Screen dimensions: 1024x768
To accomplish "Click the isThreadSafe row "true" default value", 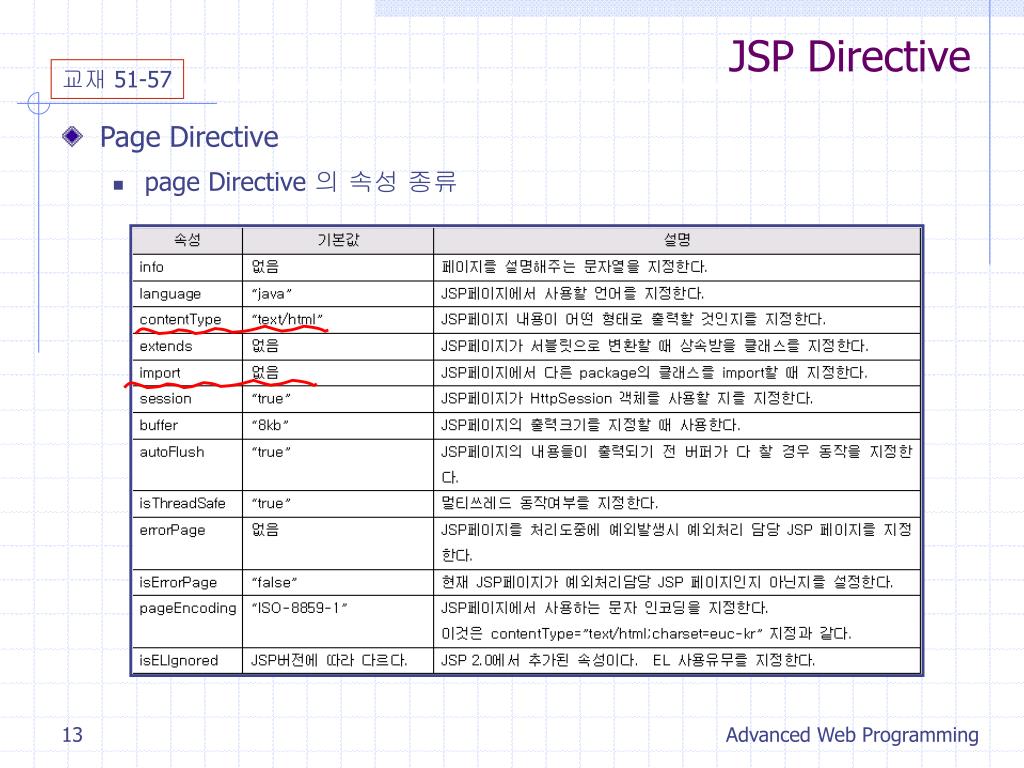I will coord(271,504).
